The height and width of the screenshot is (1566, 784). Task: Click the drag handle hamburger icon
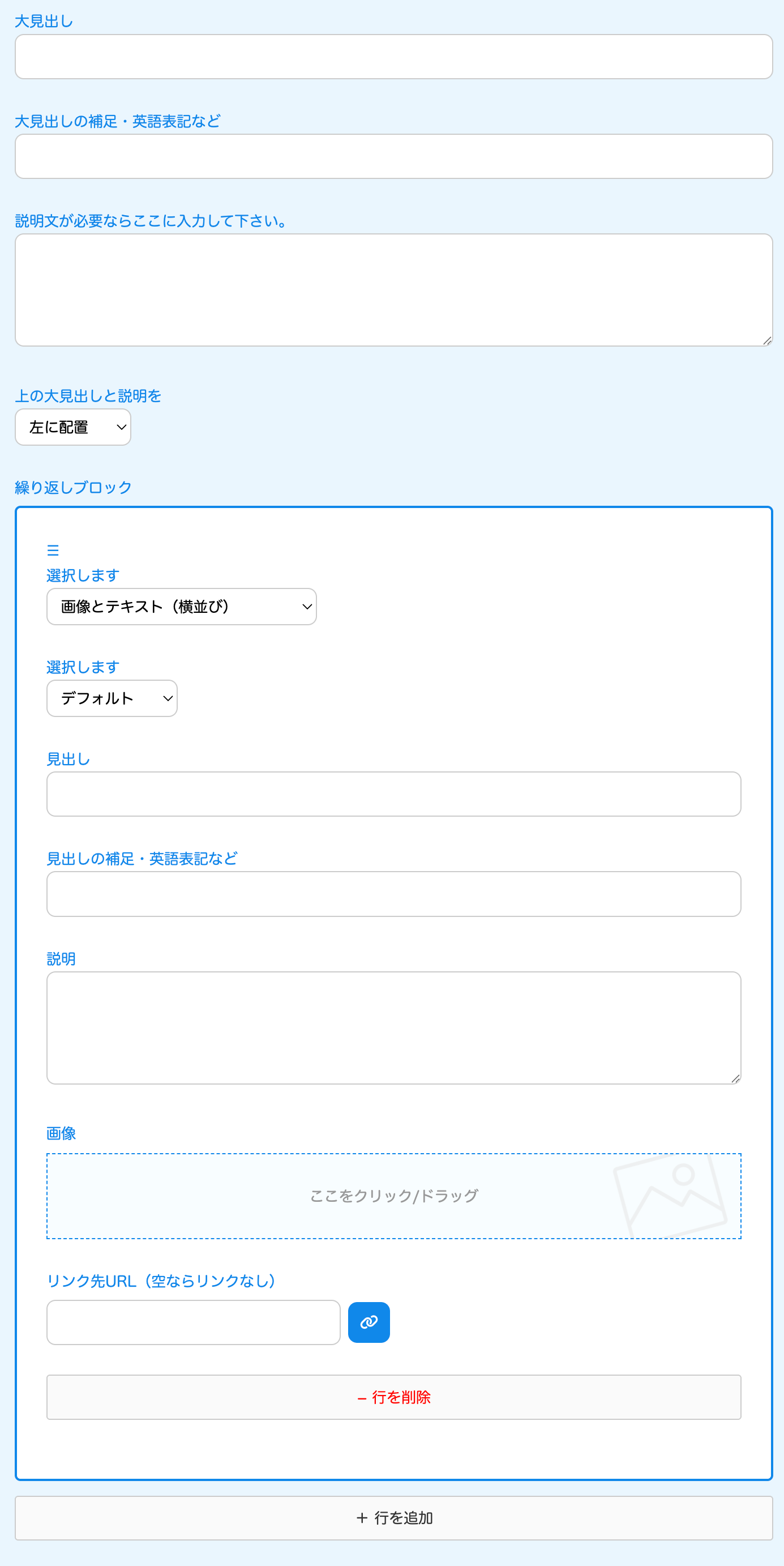(53, 550)
